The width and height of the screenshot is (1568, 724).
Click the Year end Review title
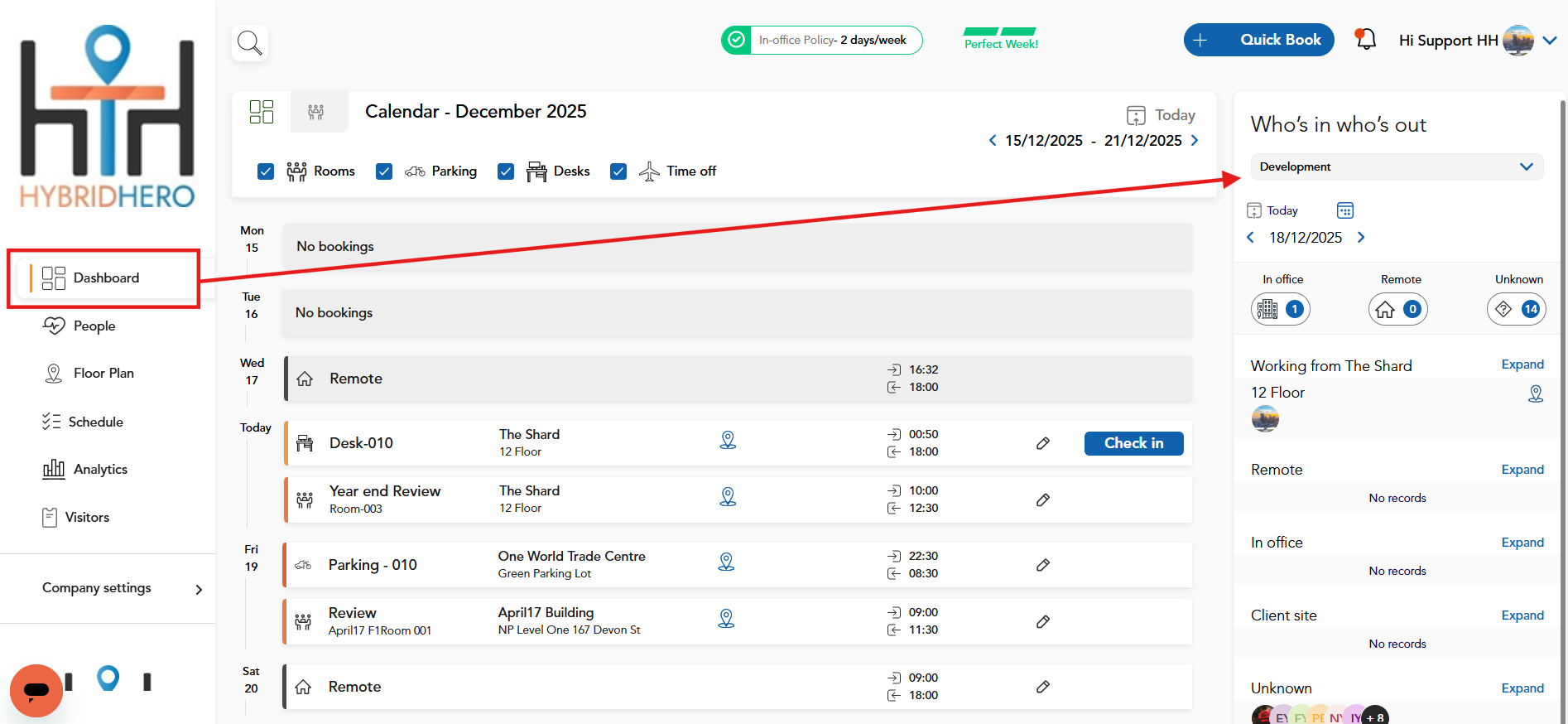(x=385, y=491)
